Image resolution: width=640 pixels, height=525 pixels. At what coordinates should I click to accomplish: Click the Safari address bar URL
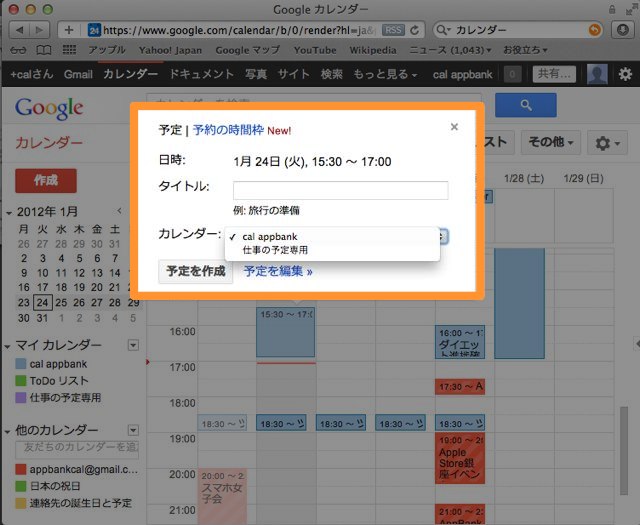coord(238,30)
